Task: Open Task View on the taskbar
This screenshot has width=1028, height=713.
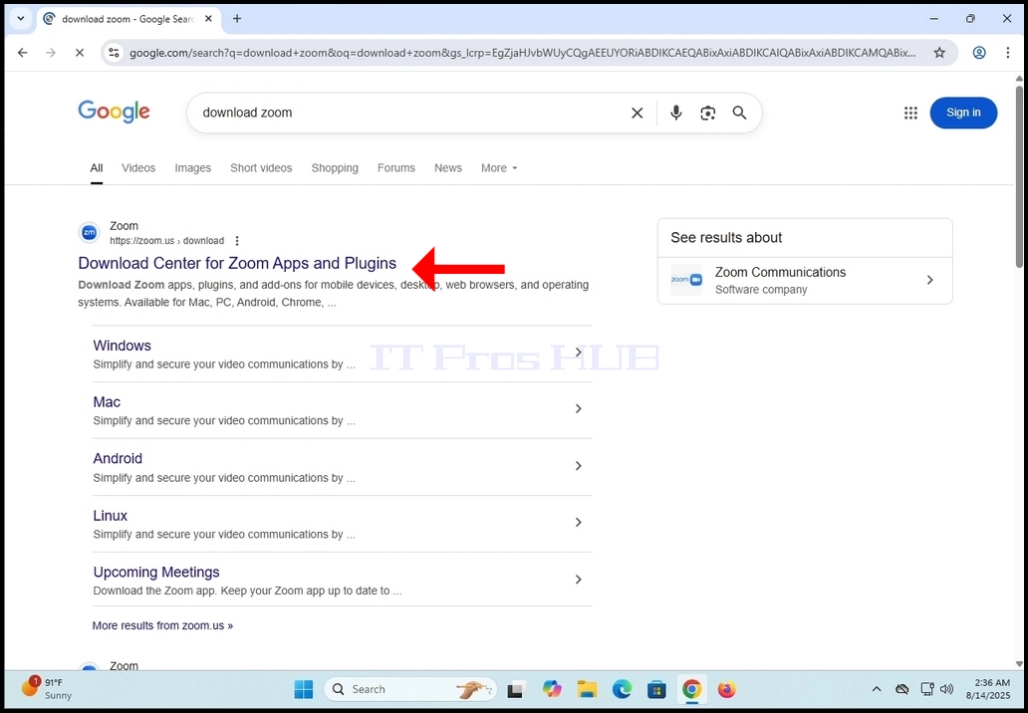Action: pyautogui.click(x=516, y=689)
